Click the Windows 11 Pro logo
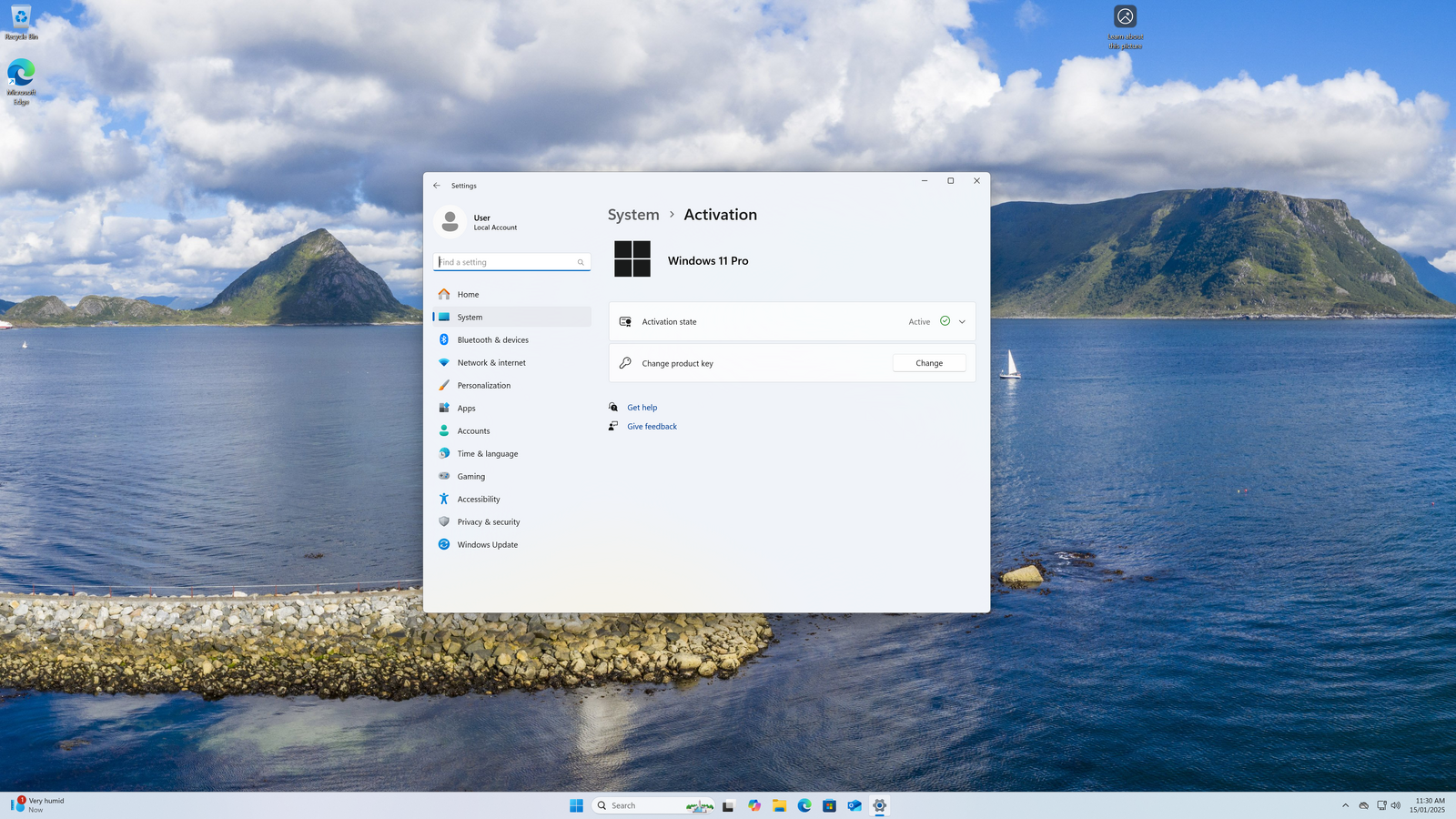The width and height of the screenshot is (1456, 819). 632,259
